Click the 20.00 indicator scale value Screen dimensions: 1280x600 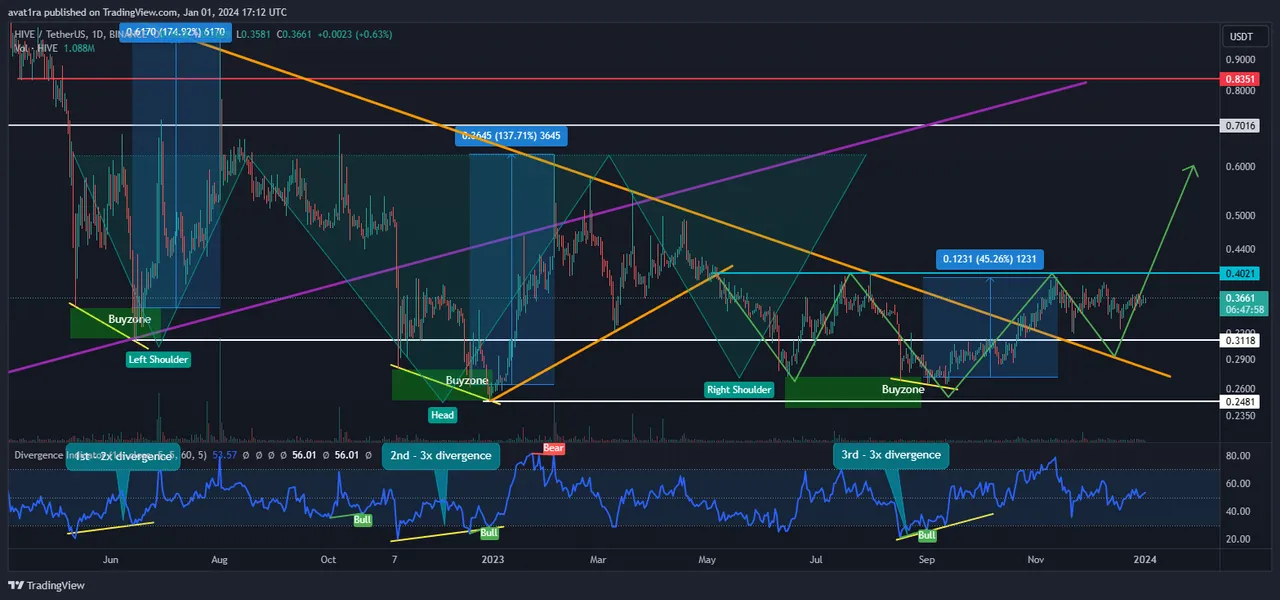pos(1236,539)
